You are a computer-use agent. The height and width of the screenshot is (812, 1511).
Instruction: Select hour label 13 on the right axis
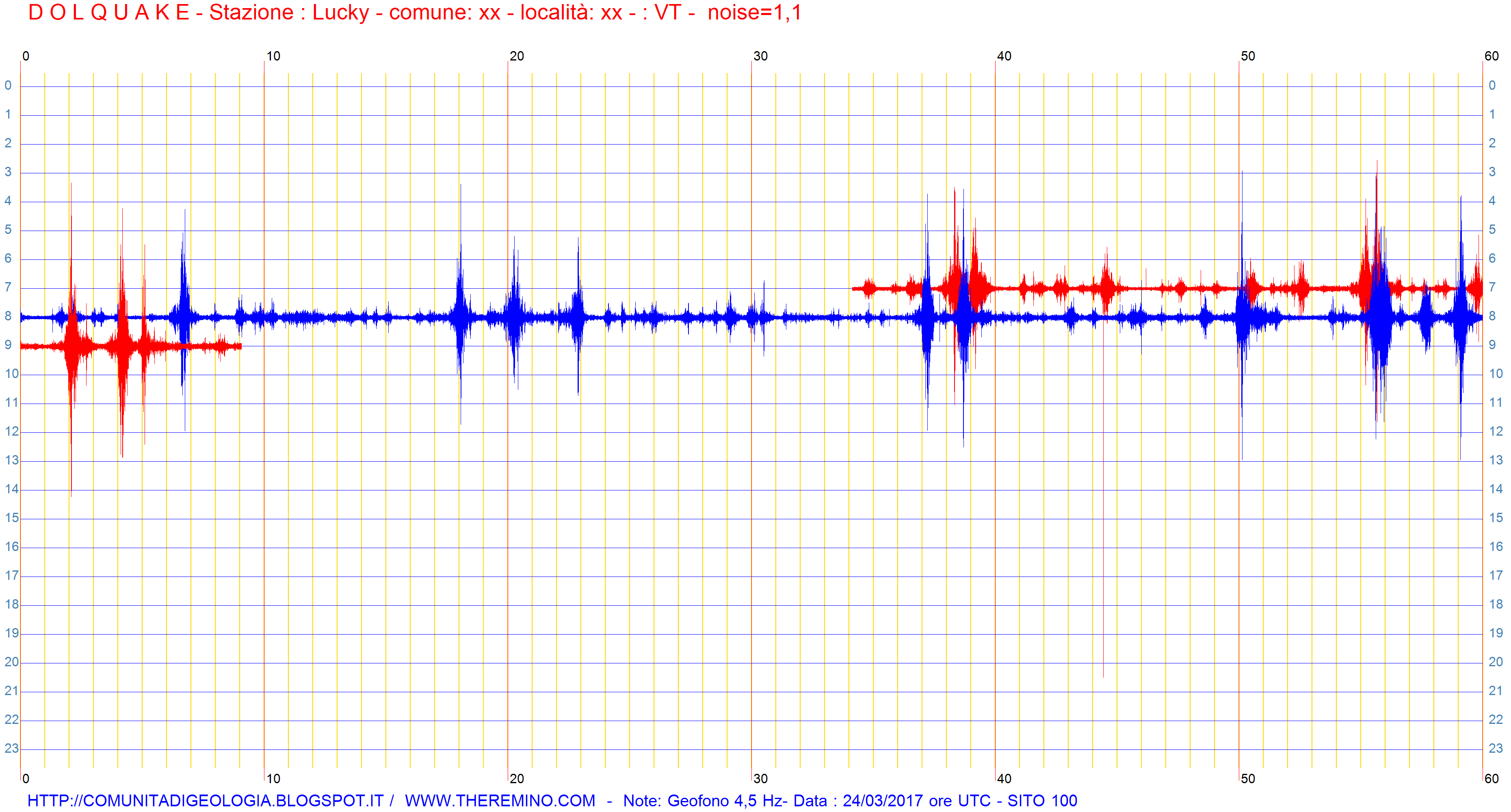click(x=1496, y=460)
